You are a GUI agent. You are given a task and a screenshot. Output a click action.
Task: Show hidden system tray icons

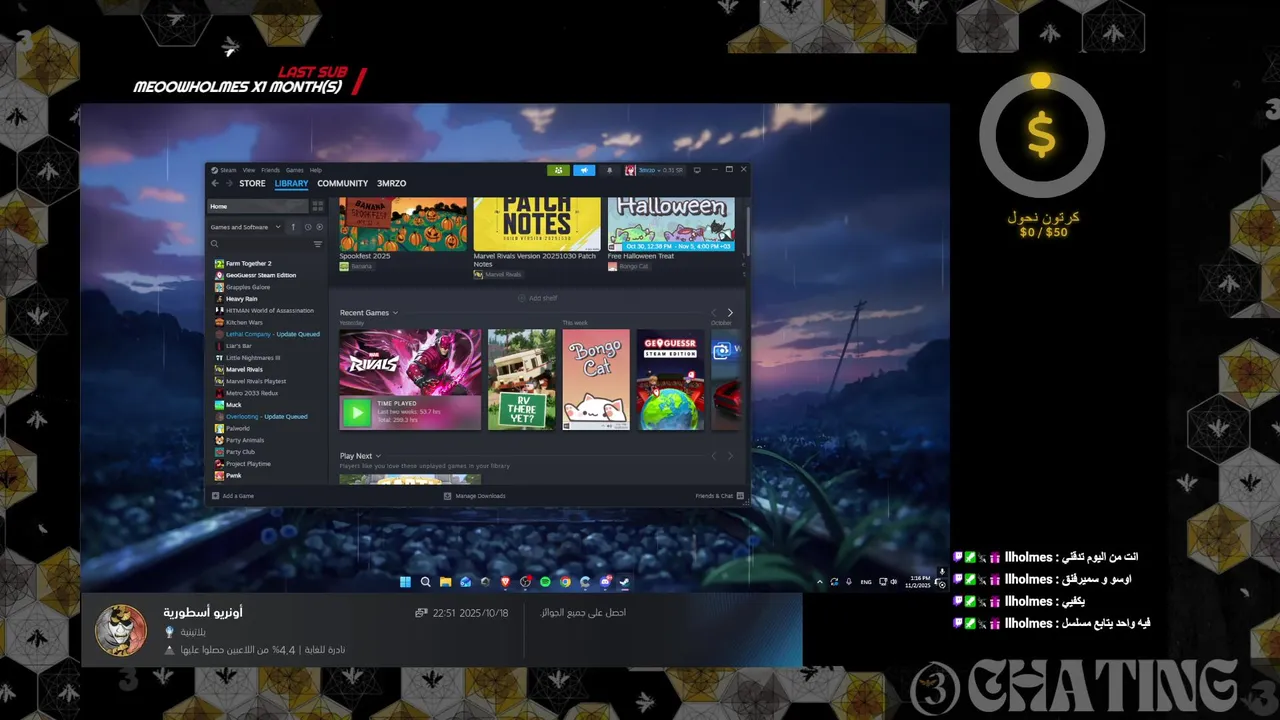coord(820,582)
